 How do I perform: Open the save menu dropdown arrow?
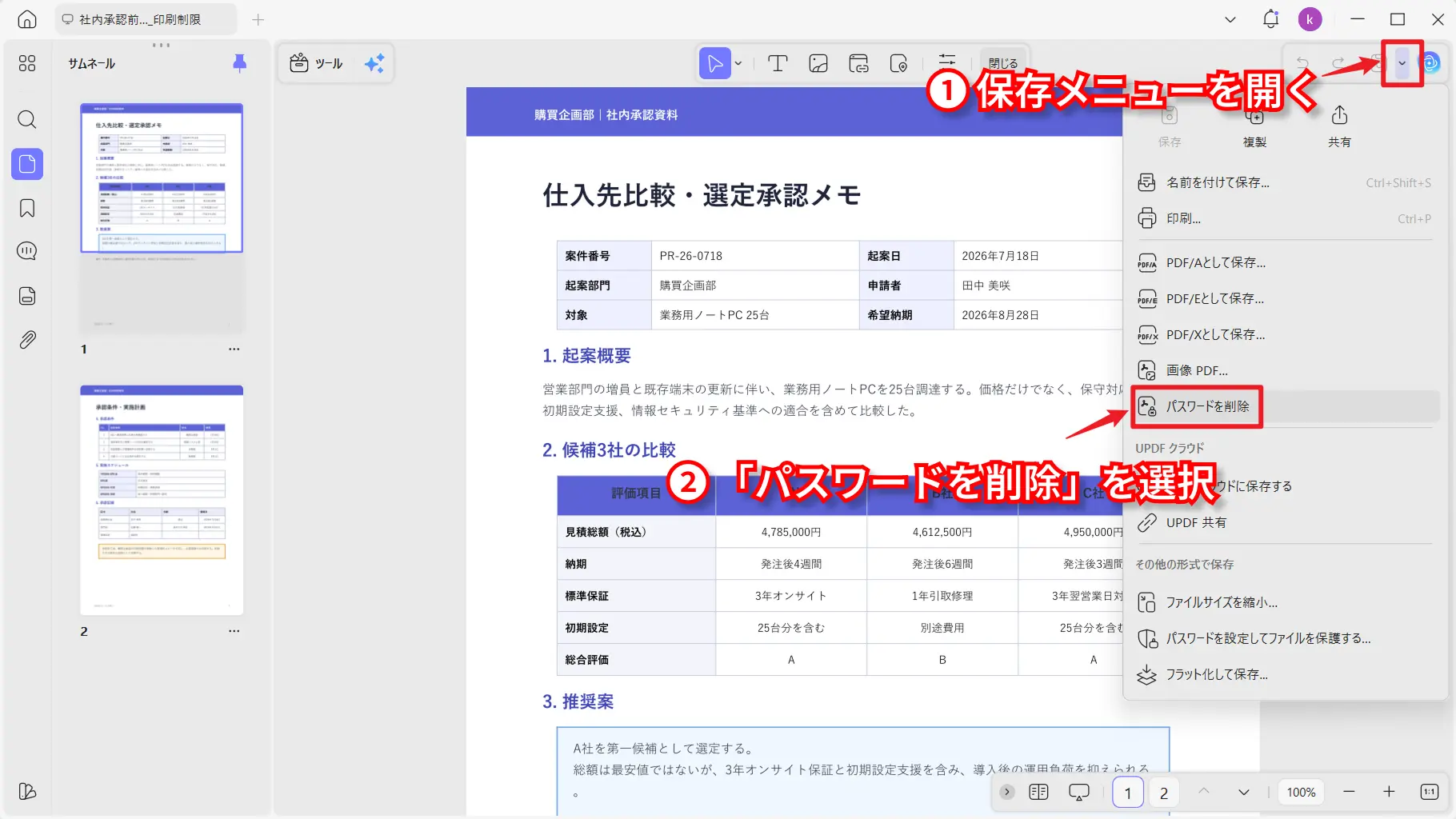[1402, 63]
